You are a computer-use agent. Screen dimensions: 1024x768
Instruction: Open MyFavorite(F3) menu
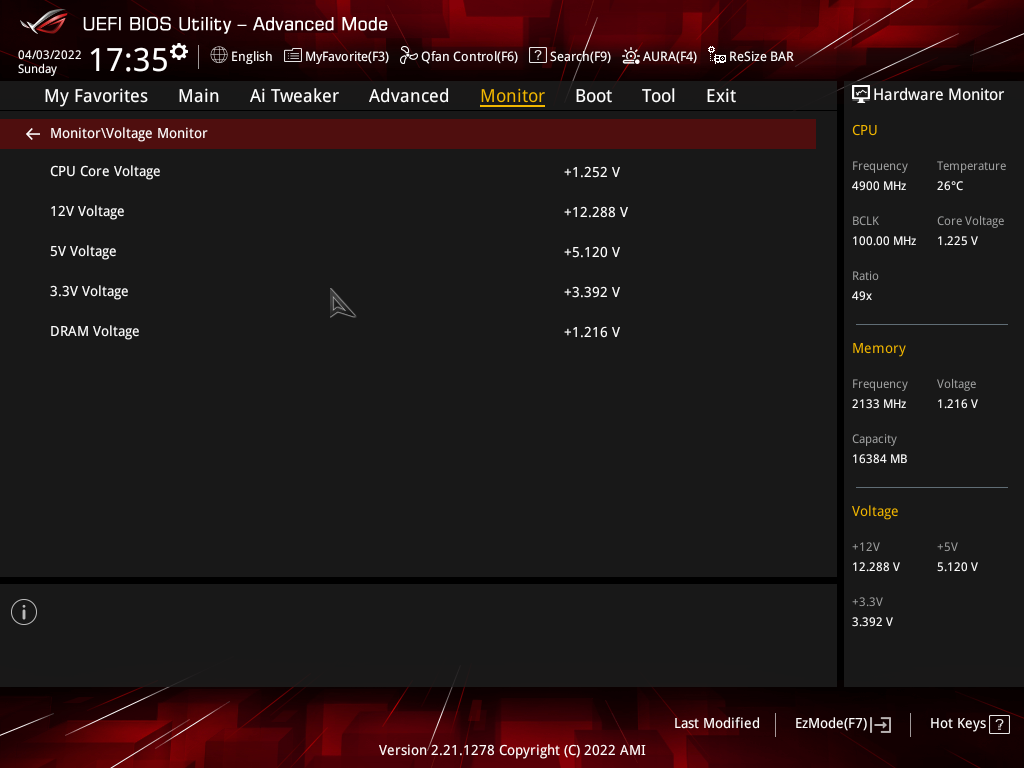pos(336,56)
